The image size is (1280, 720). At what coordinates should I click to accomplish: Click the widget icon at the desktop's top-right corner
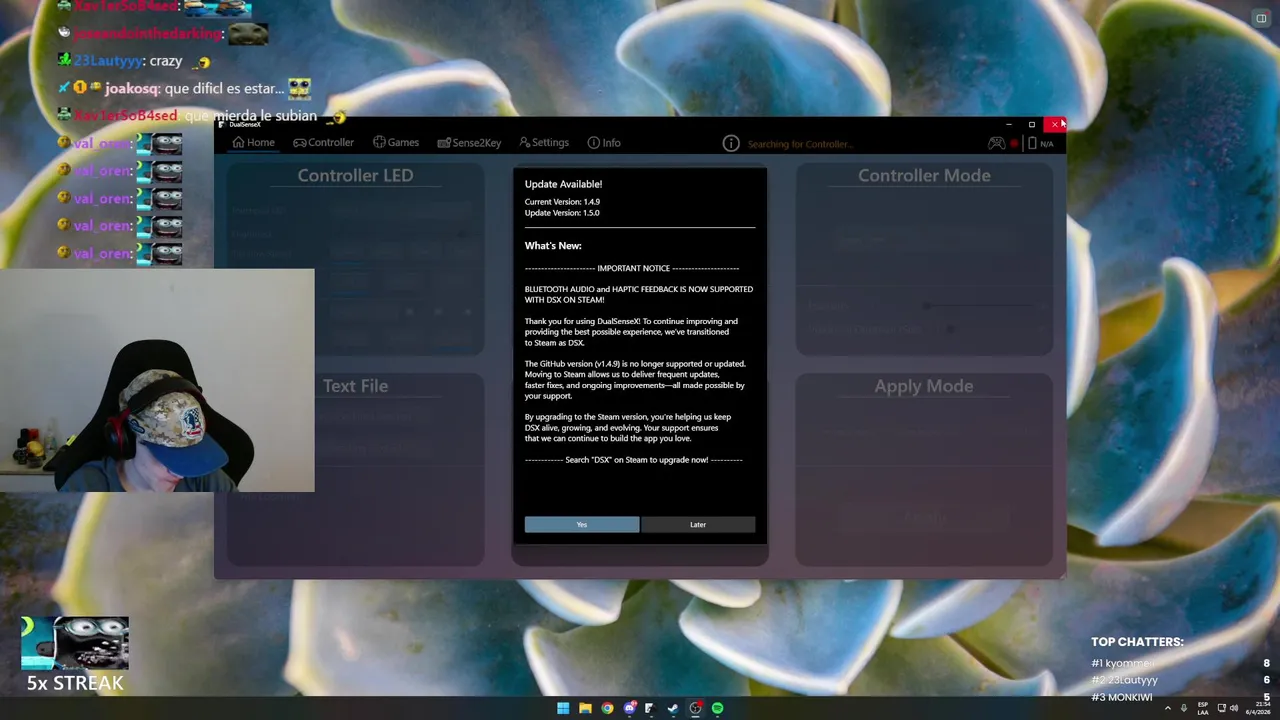click(x=1261, y=18)
